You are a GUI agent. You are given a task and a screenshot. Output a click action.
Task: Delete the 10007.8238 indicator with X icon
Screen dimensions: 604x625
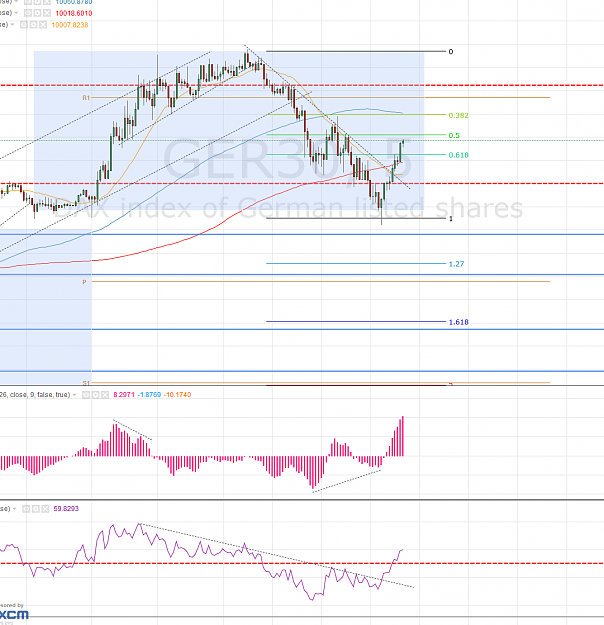[43, 25]
